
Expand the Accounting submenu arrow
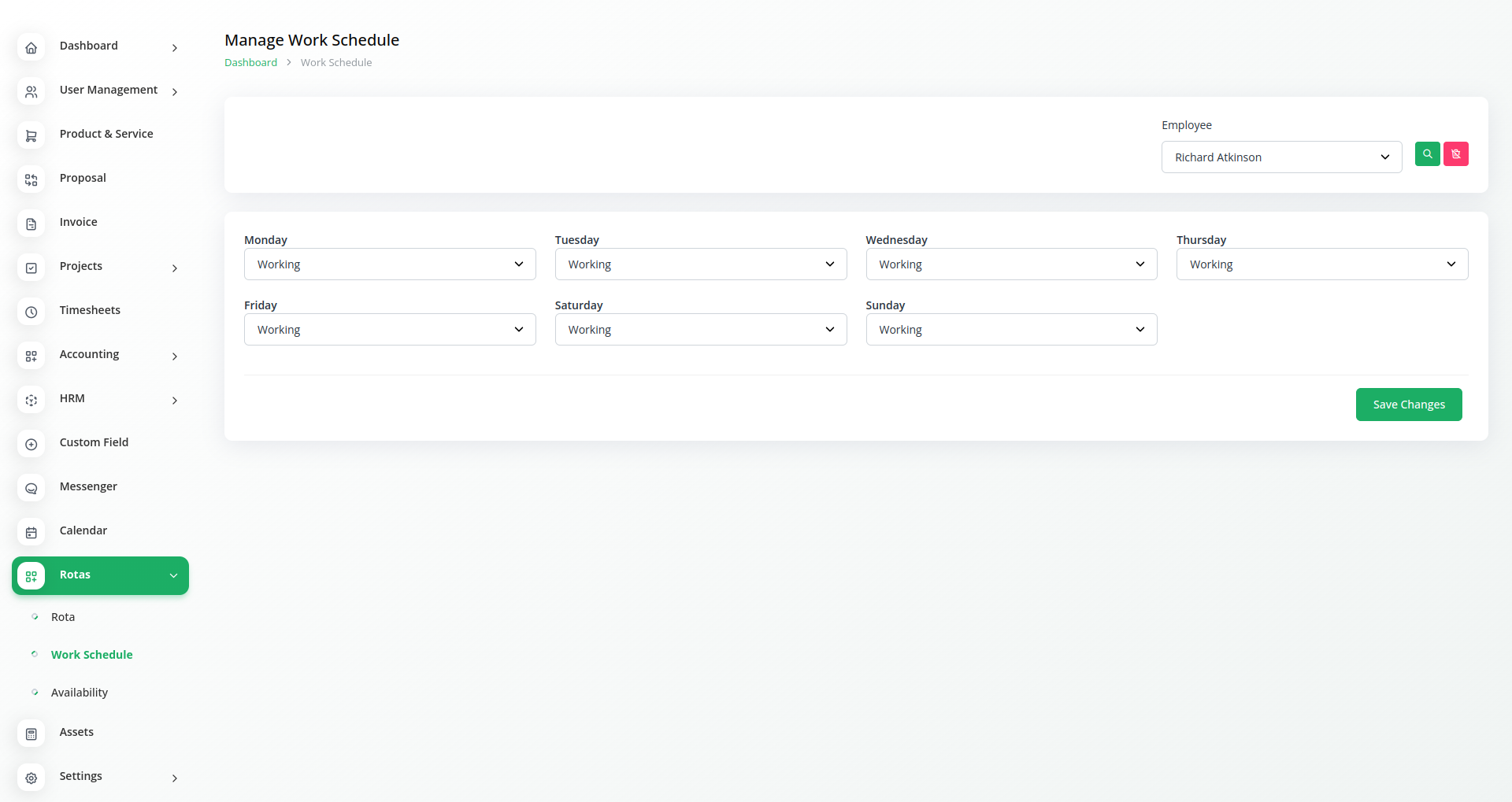pos(175,357)
